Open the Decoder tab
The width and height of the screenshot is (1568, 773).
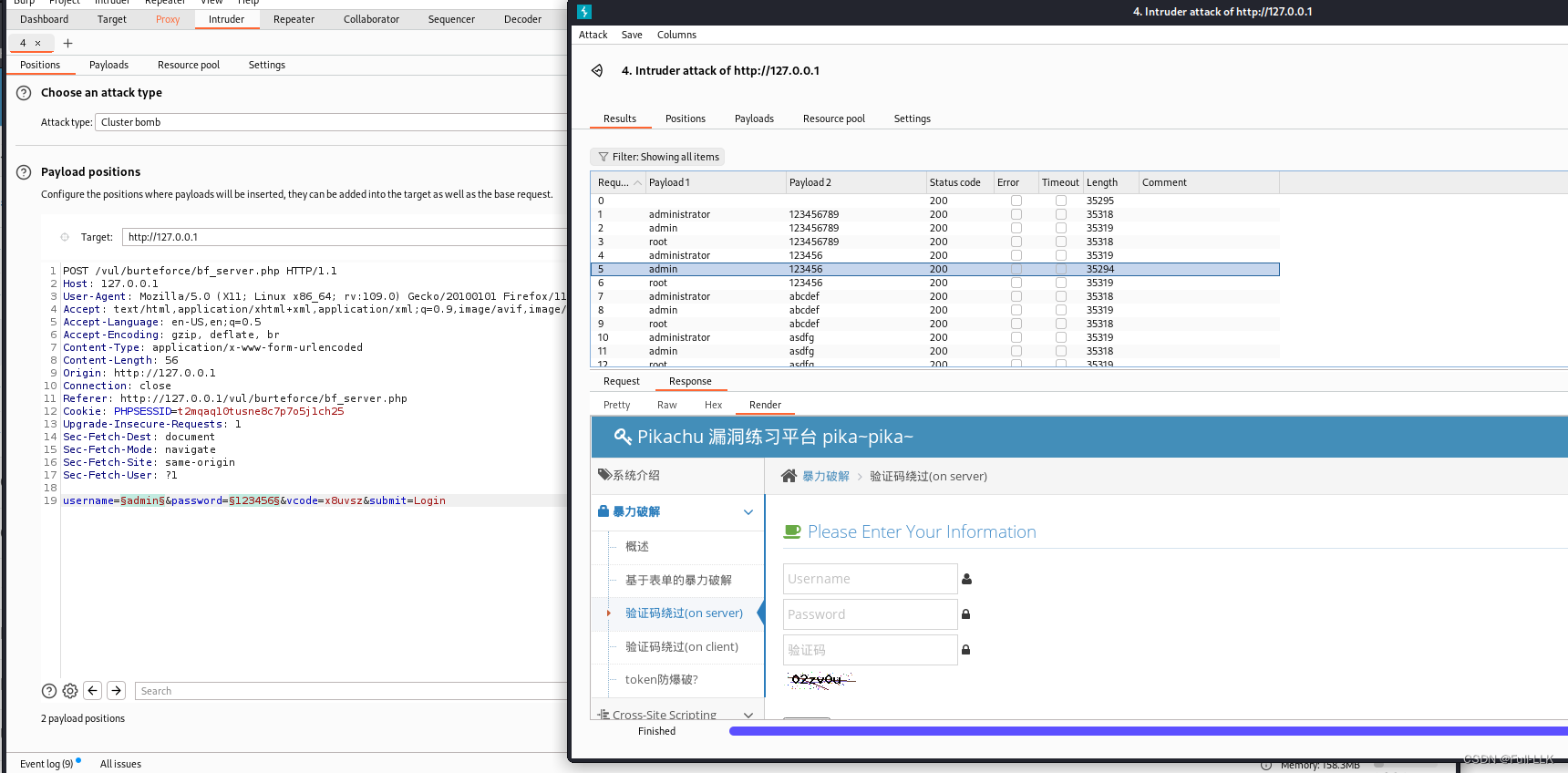click(x=522, y=19)
